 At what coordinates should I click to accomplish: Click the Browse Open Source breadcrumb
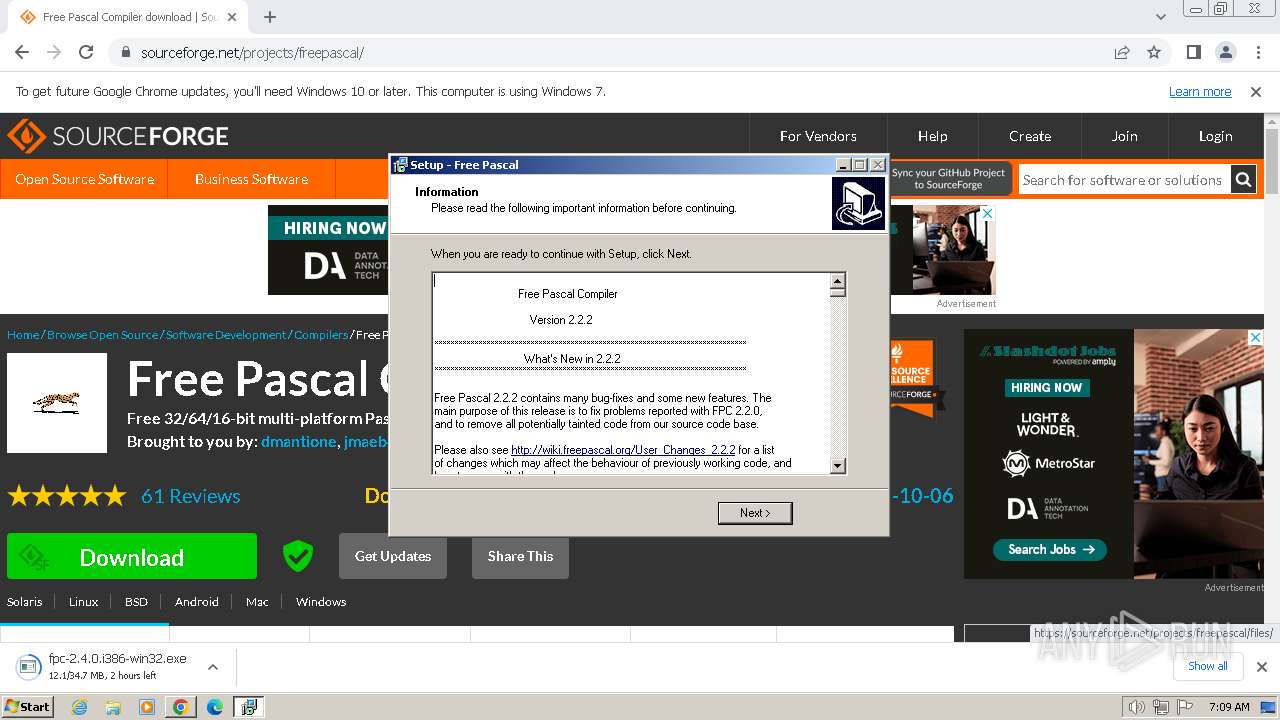point(102,335)
